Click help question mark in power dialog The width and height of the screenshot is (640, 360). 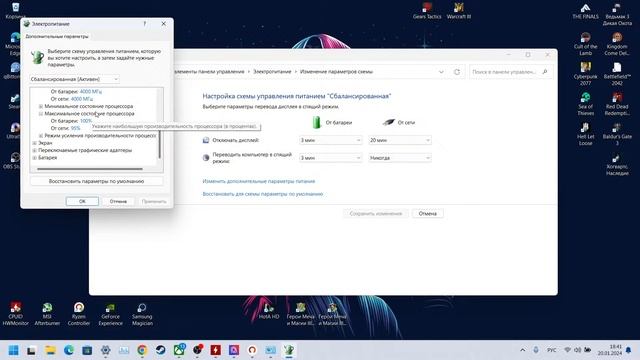pos(144,24)
